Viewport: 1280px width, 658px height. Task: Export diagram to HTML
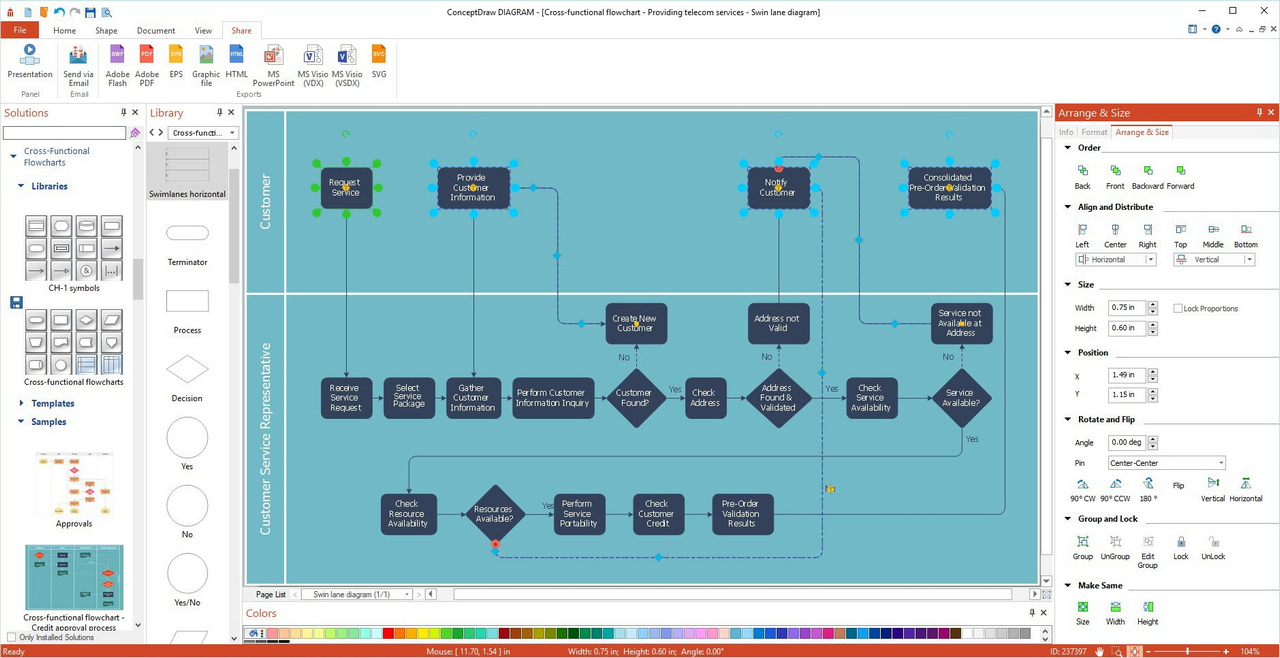[237, 62]
